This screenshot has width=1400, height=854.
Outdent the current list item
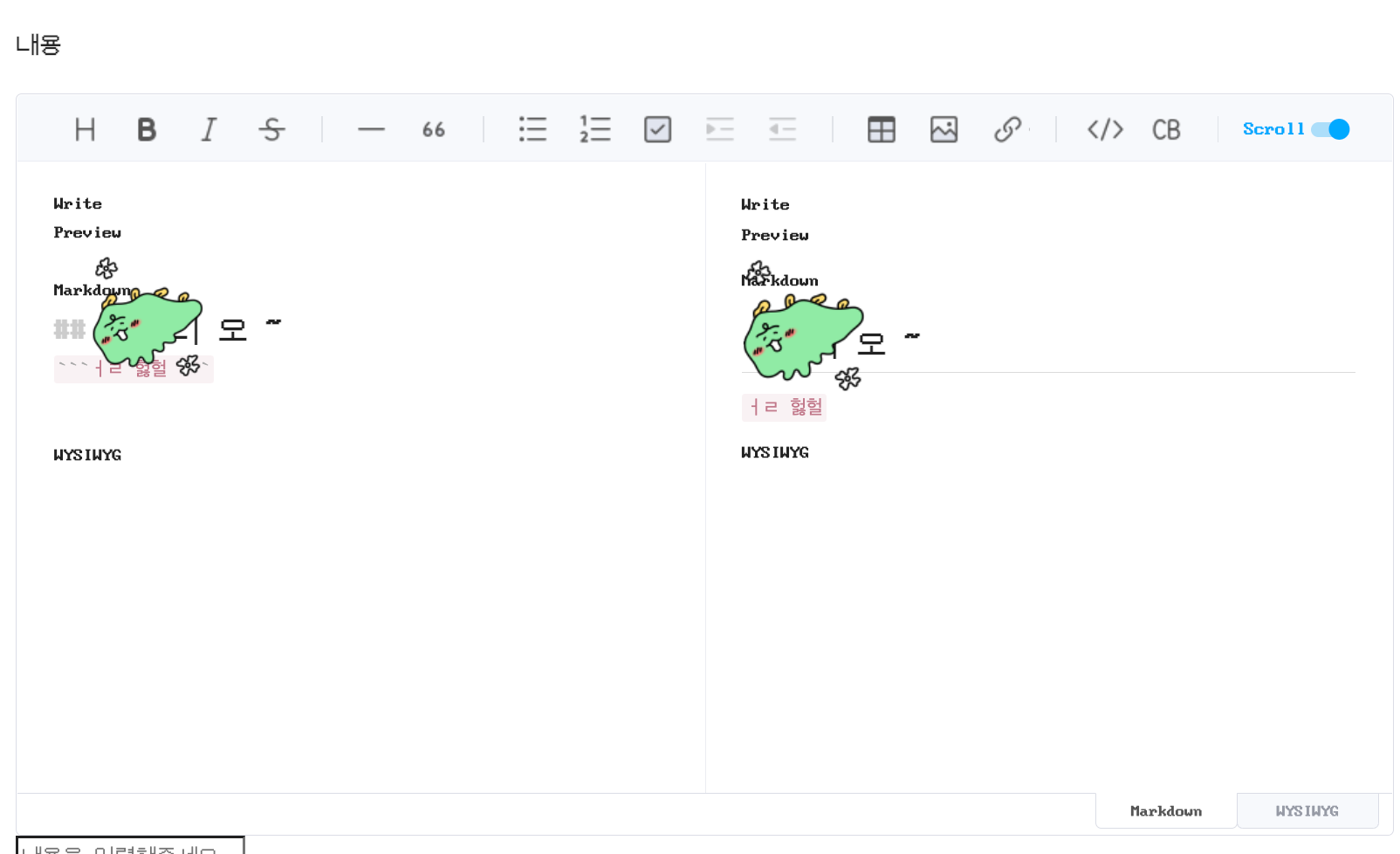tap(783, 129)
